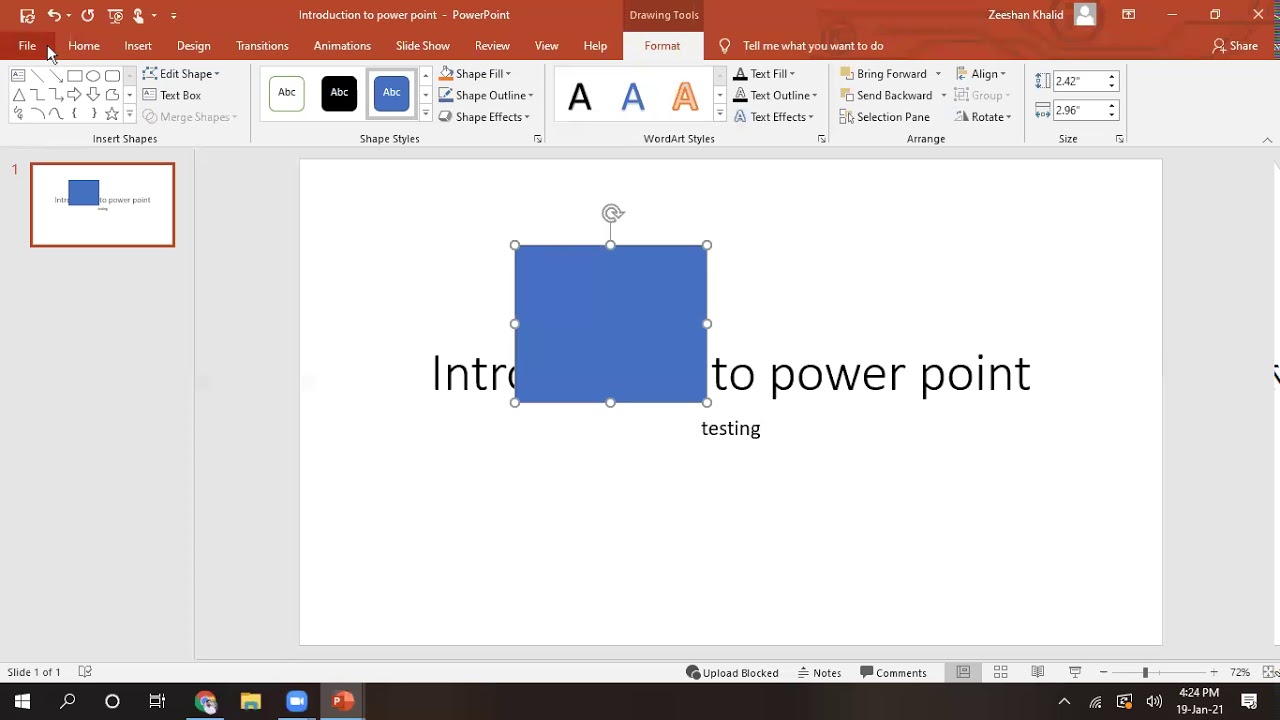Click the orange WordArt A style

pos(685,96)
